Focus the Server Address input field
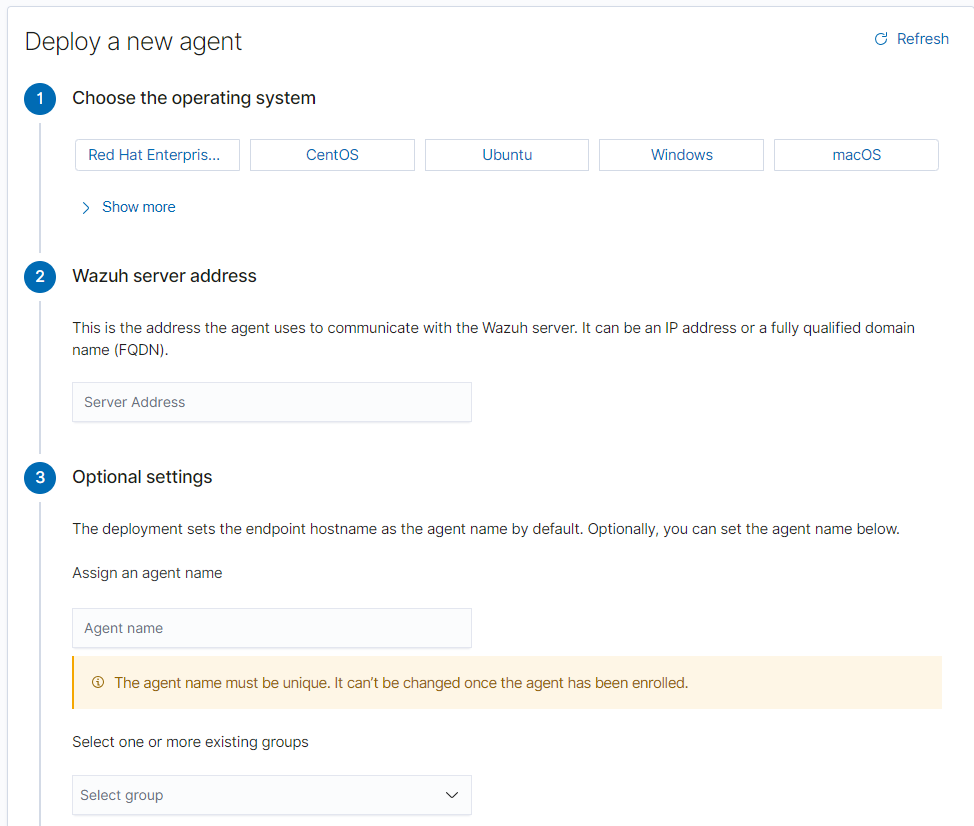The width and height of the screenshot is (974, 826). [271, 402]
